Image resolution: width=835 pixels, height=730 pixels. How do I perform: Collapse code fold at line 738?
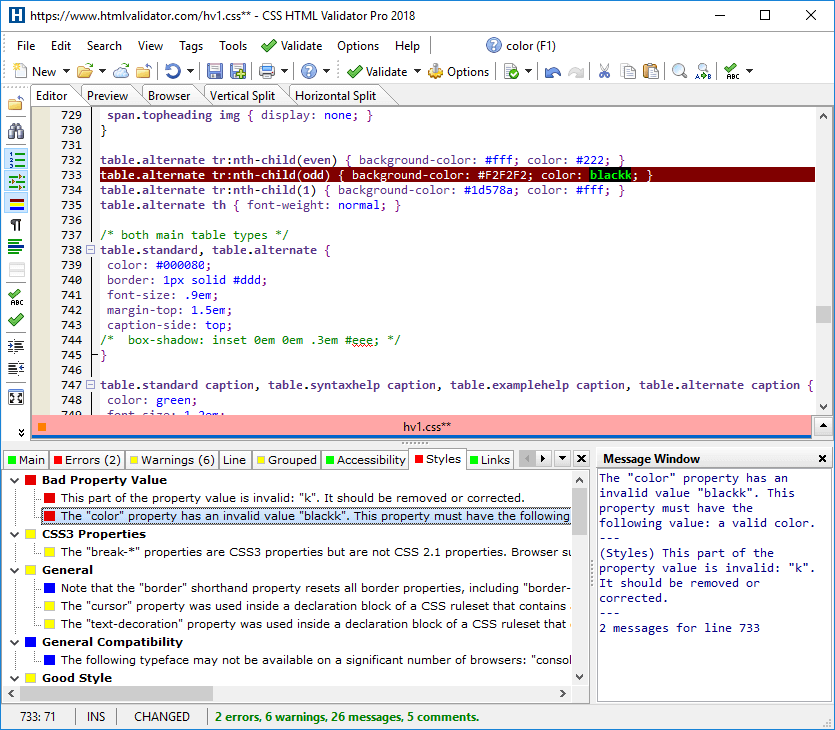91,250
